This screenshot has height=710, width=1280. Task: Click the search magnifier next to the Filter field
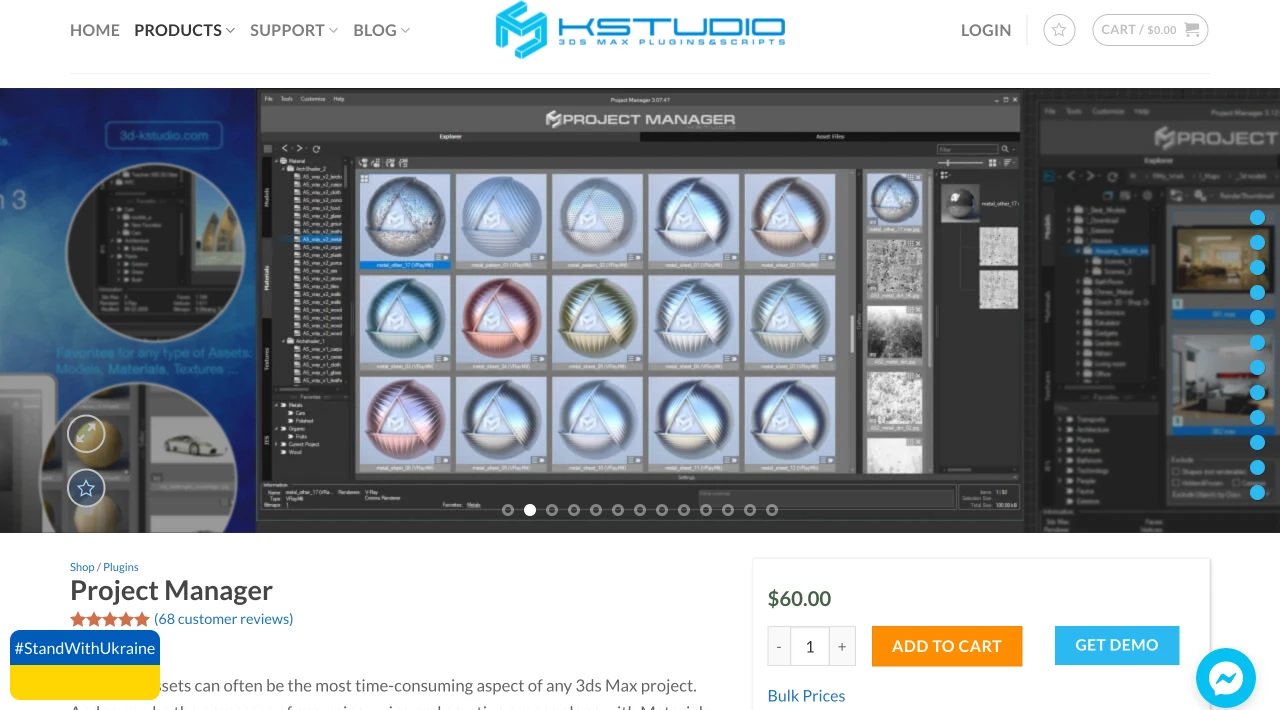pyautogui.click(x=1004, y=149)
